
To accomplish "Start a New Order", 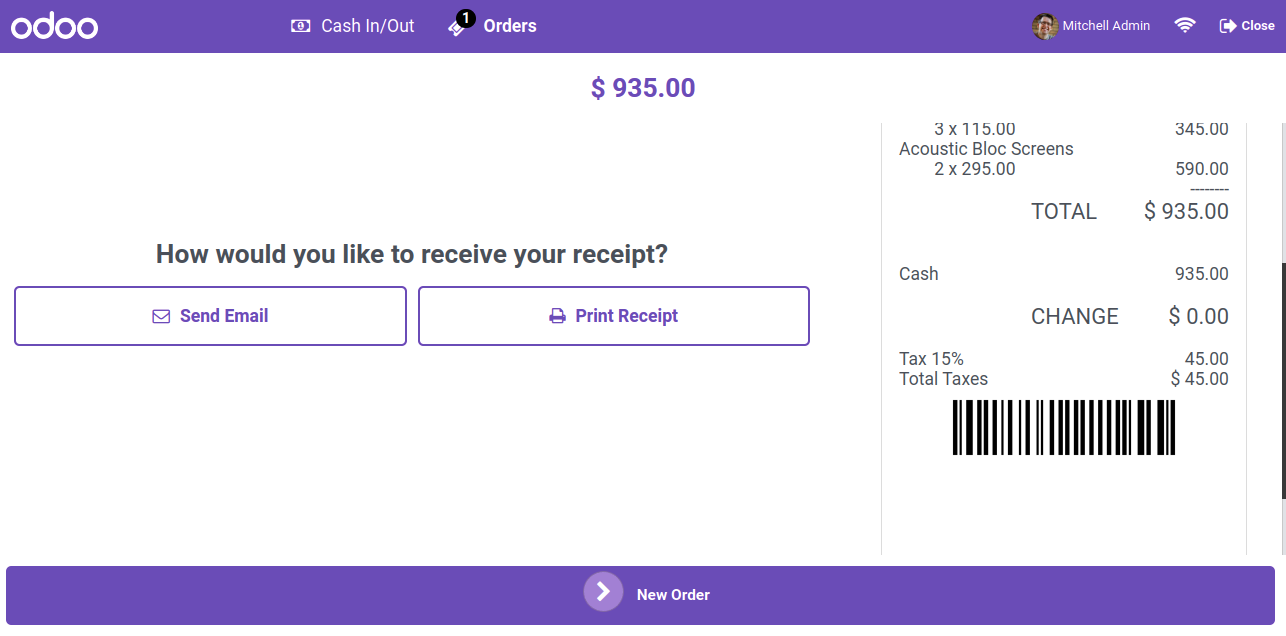I will pos(640,595).
